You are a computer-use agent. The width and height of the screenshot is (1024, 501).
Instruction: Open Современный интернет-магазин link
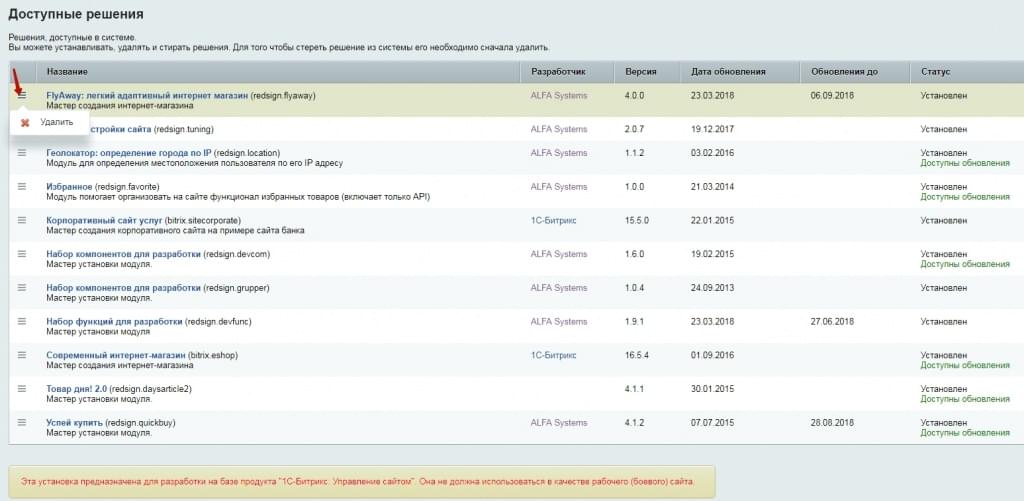point(116,355)
